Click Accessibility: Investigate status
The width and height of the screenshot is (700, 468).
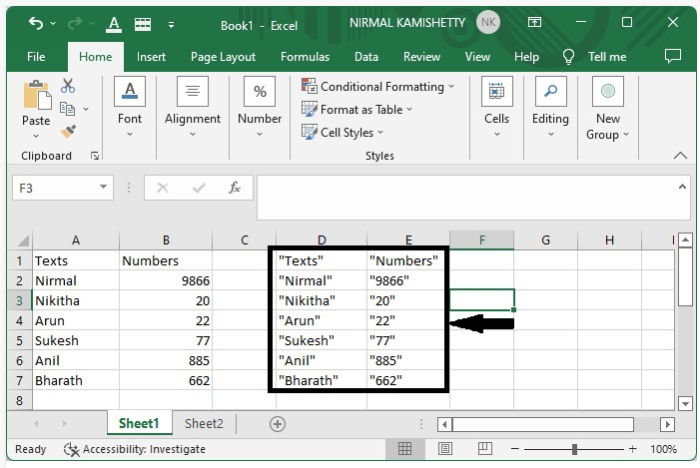tap(135, 449)
